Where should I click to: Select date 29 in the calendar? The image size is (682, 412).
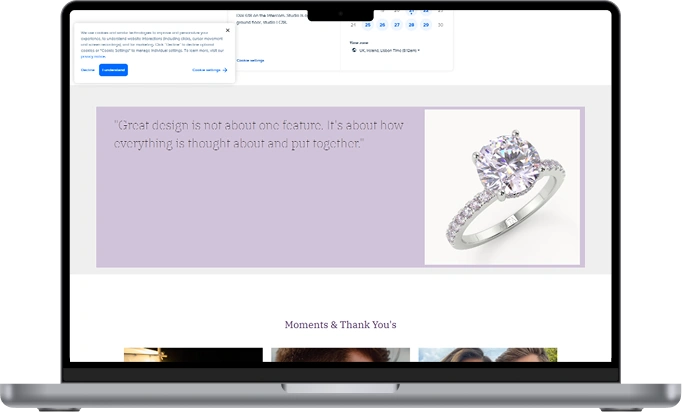click(427, 25)
